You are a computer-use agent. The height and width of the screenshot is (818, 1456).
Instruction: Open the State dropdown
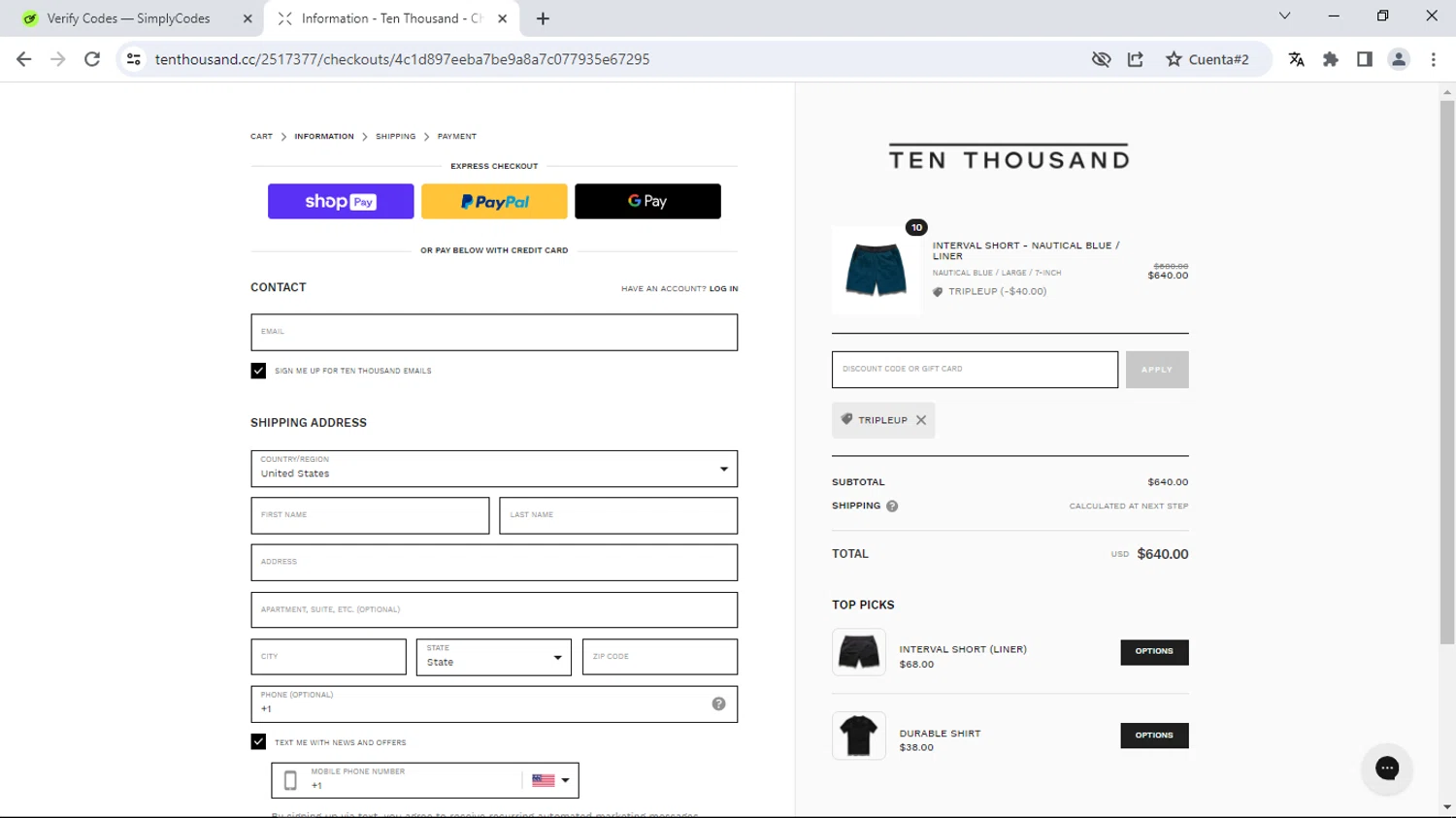pos(494,657)
